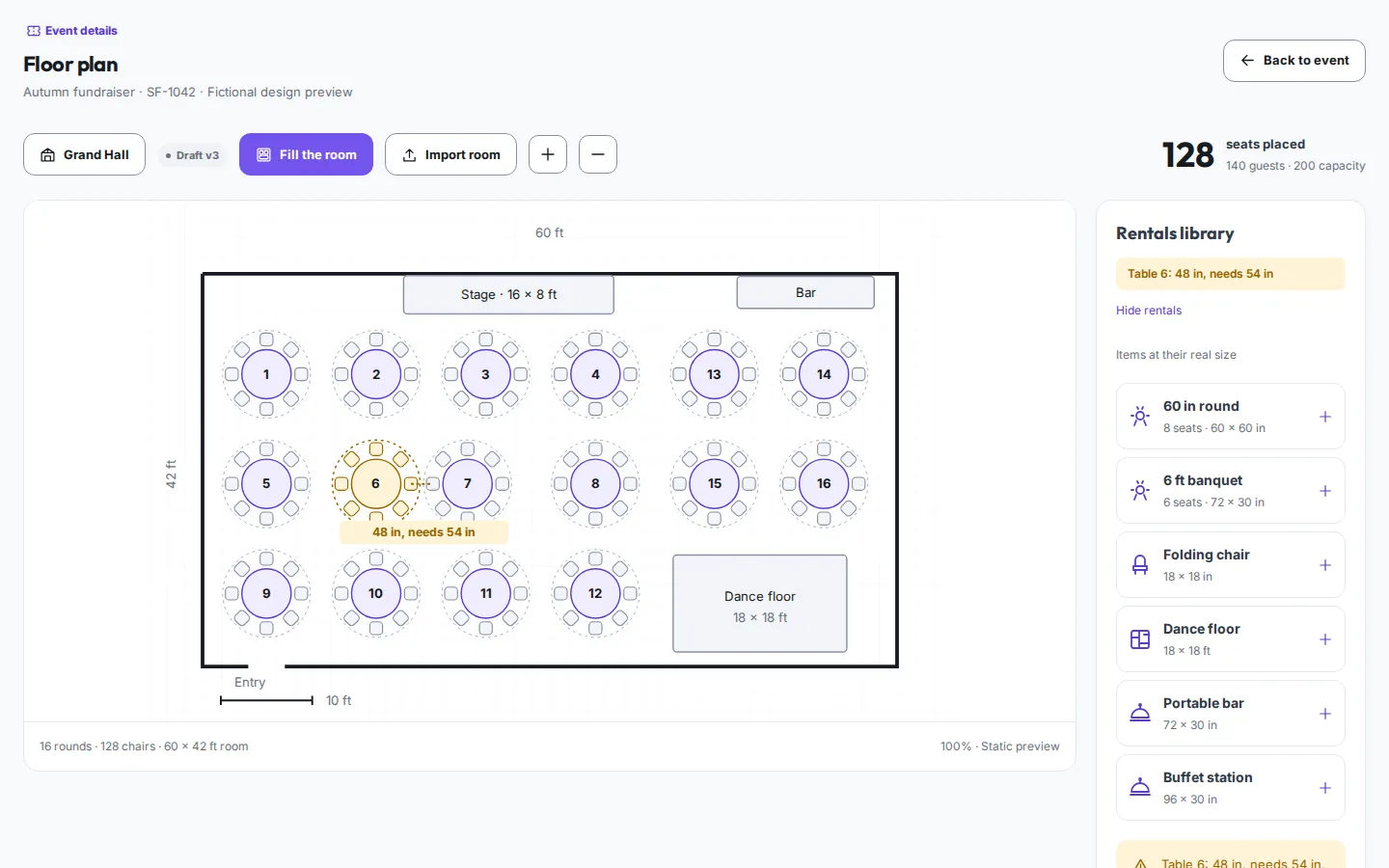Select table 12 on the floor plan

(x=595, y=593)
